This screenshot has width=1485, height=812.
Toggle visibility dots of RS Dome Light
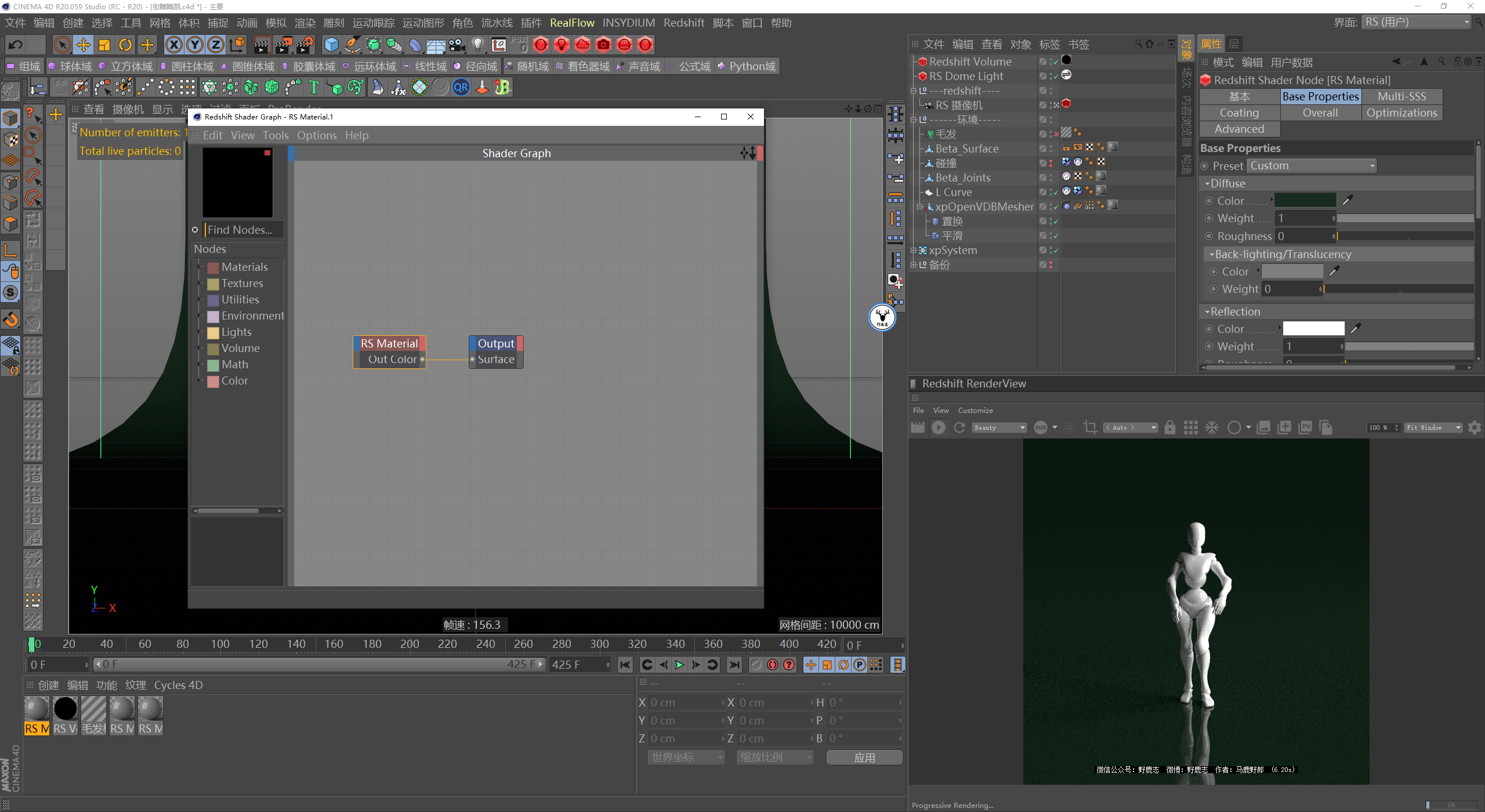tap(1051, 76)
